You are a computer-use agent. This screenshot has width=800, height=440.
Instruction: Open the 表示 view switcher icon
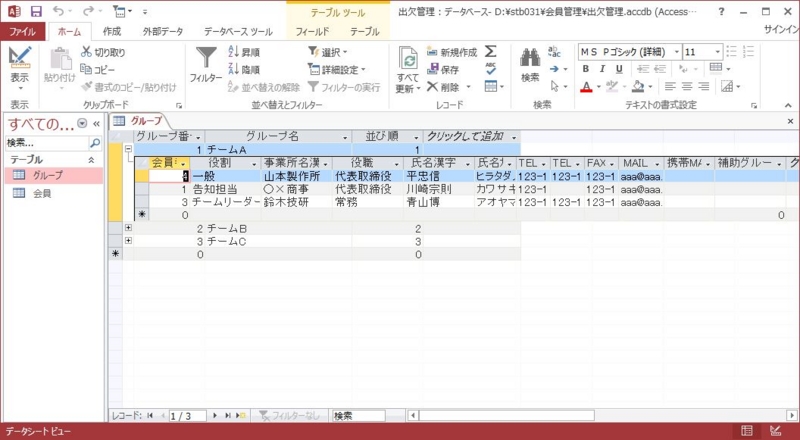(x=20, y=57)
